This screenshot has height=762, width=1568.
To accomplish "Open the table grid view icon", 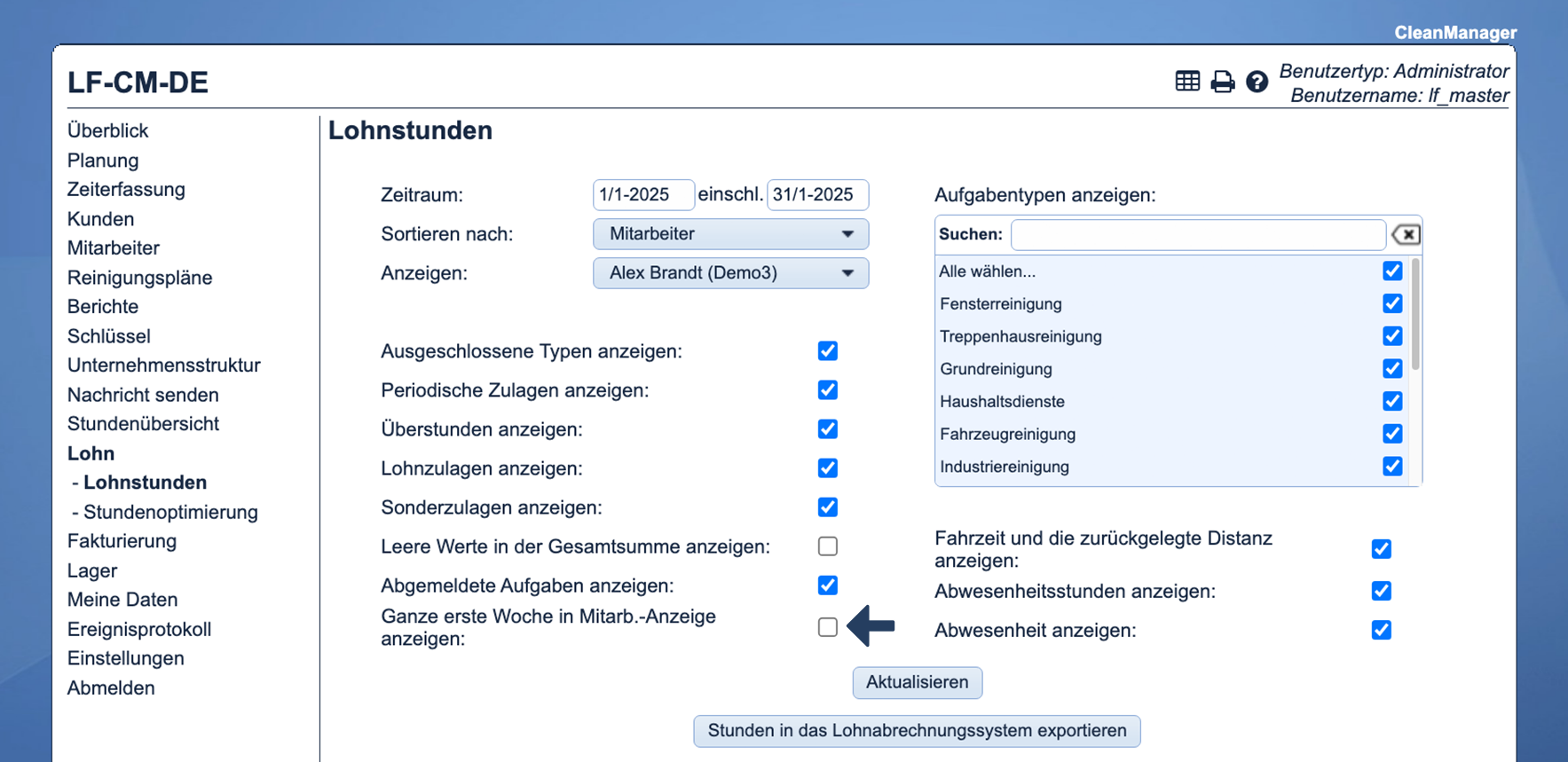I will click(1186, 82).
